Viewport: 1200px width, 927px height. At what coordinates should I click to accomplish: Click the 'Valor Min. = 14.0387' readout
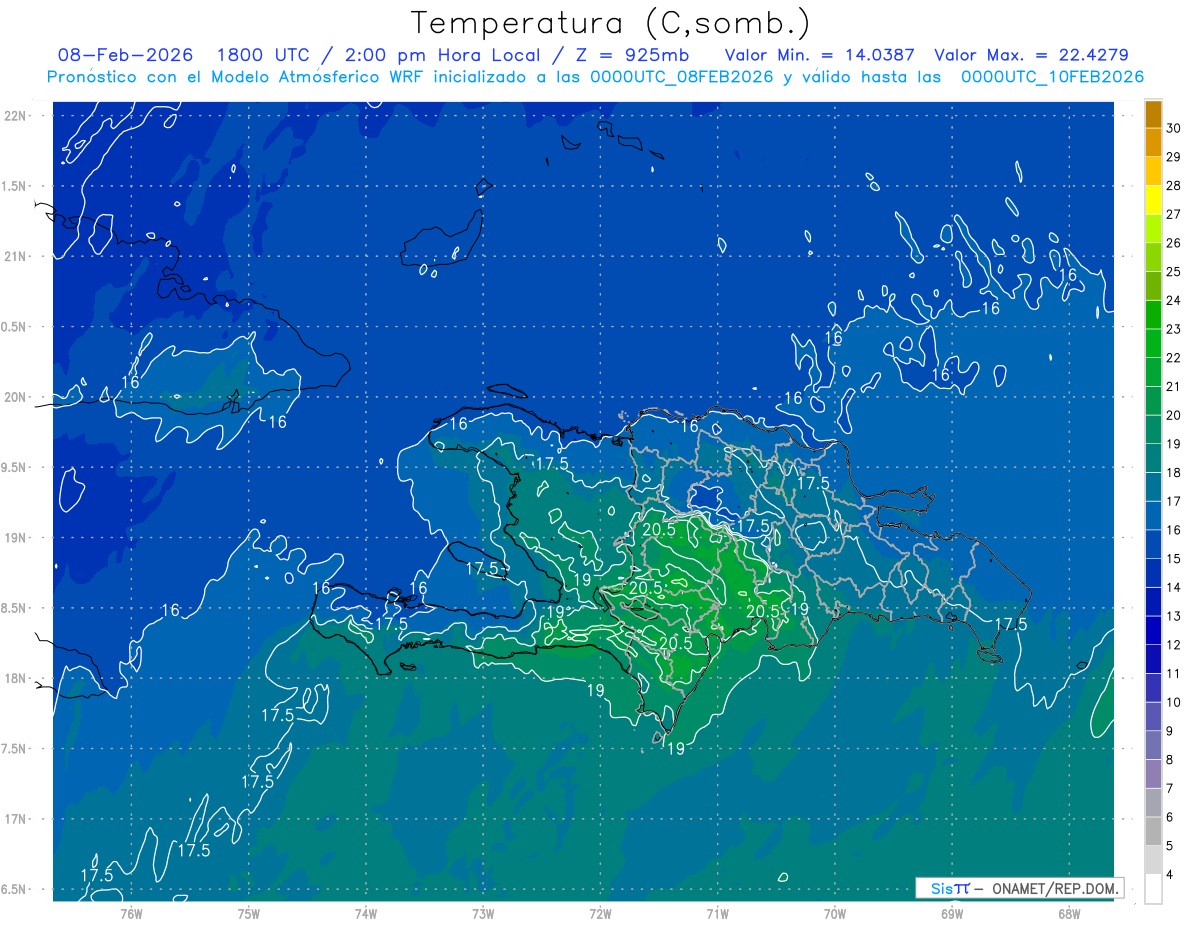819,55
